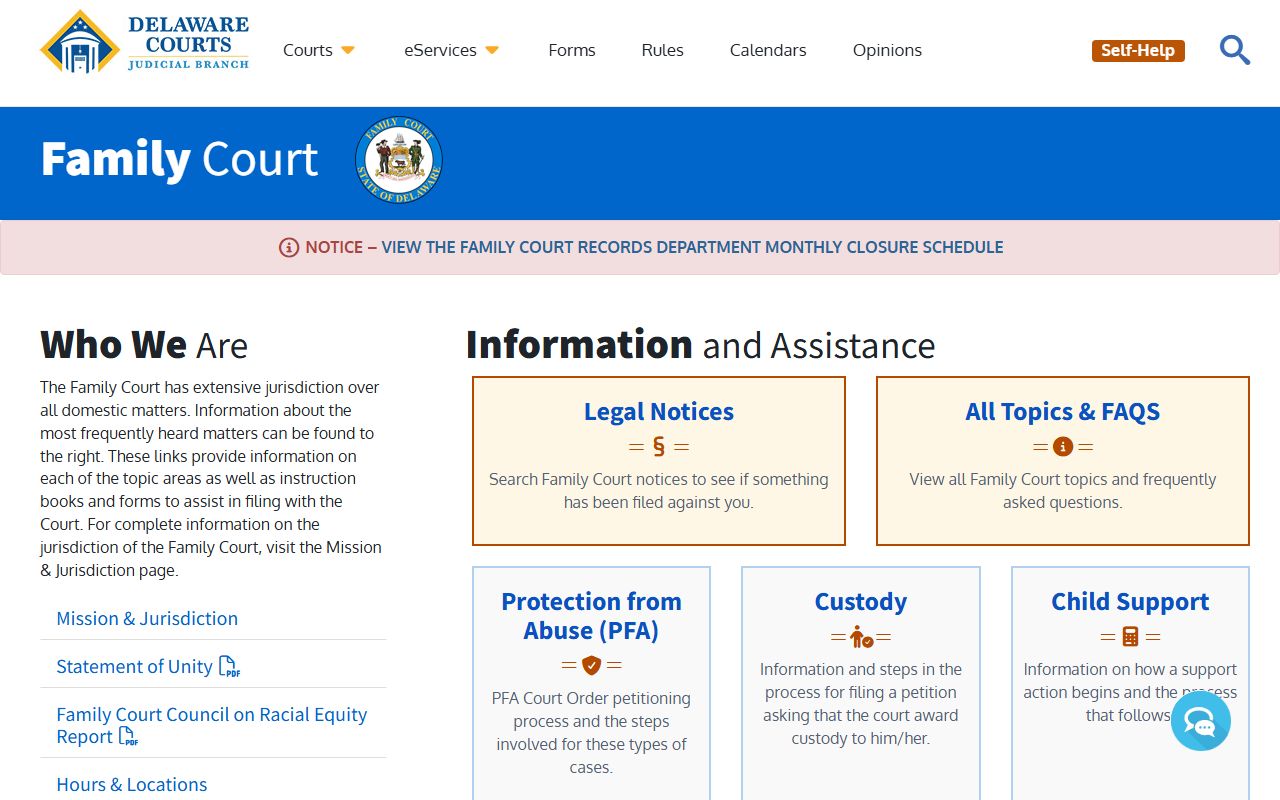
Task: Open Protection from Abuse (PFA) link
Action: 591,616
